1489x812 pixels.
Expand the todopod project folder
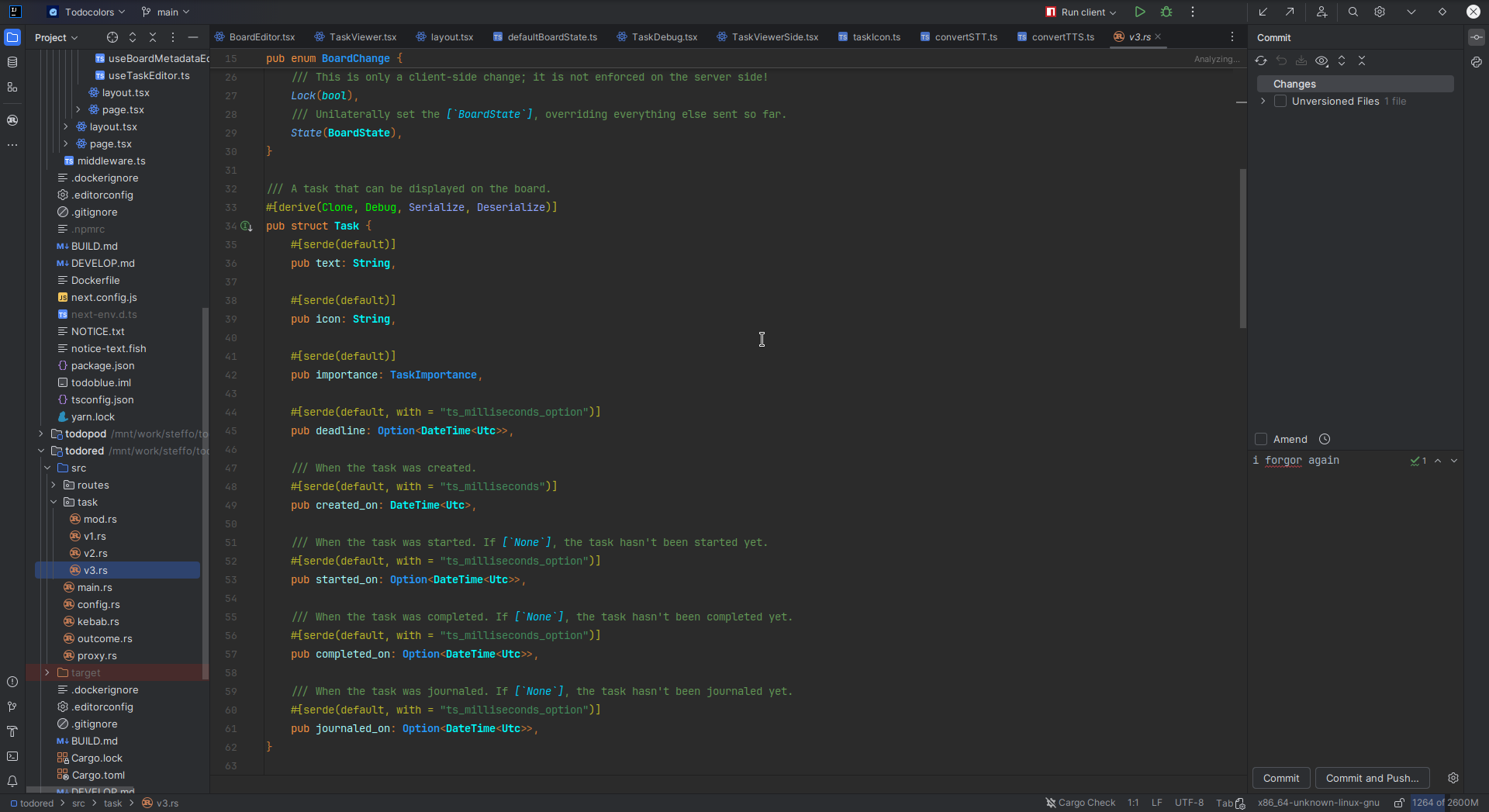41,434
